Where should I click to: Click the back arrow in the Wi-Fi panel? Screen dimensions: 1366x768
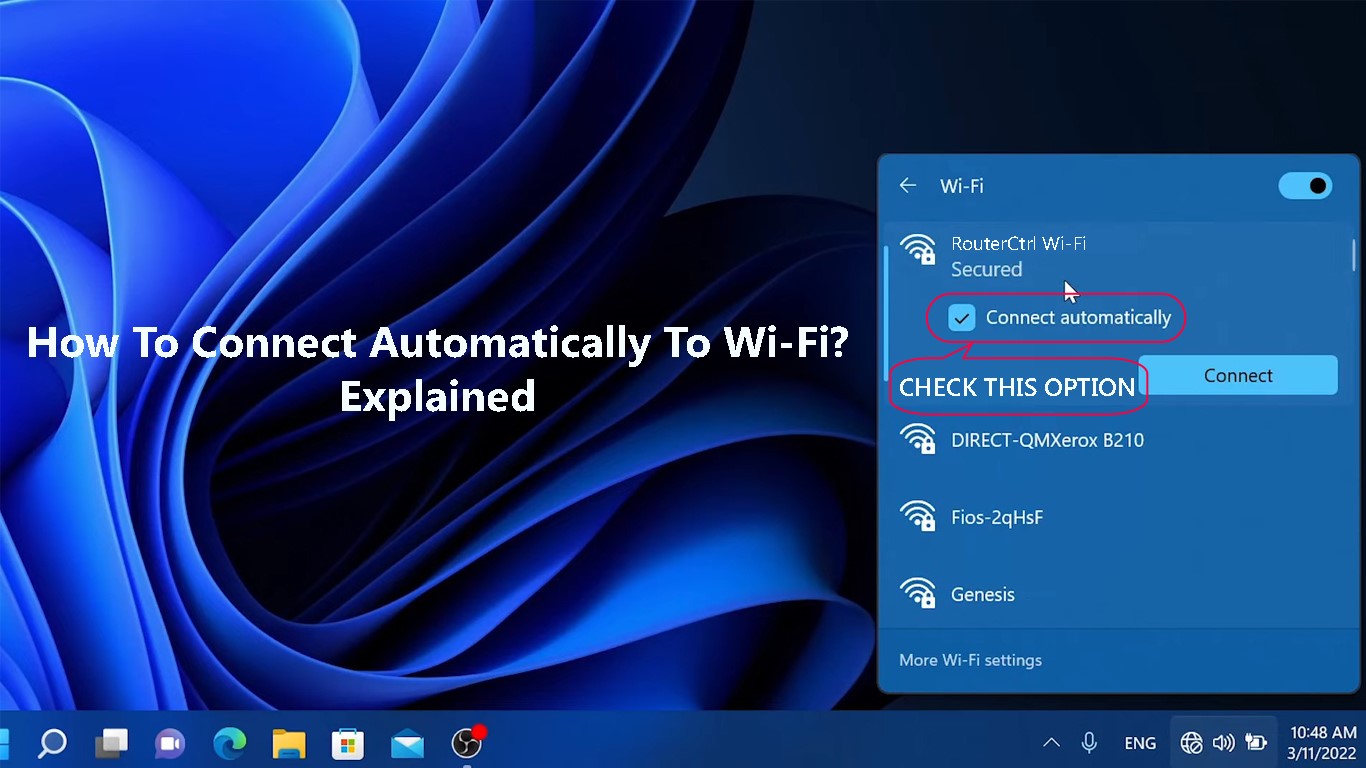coord(907,185)
